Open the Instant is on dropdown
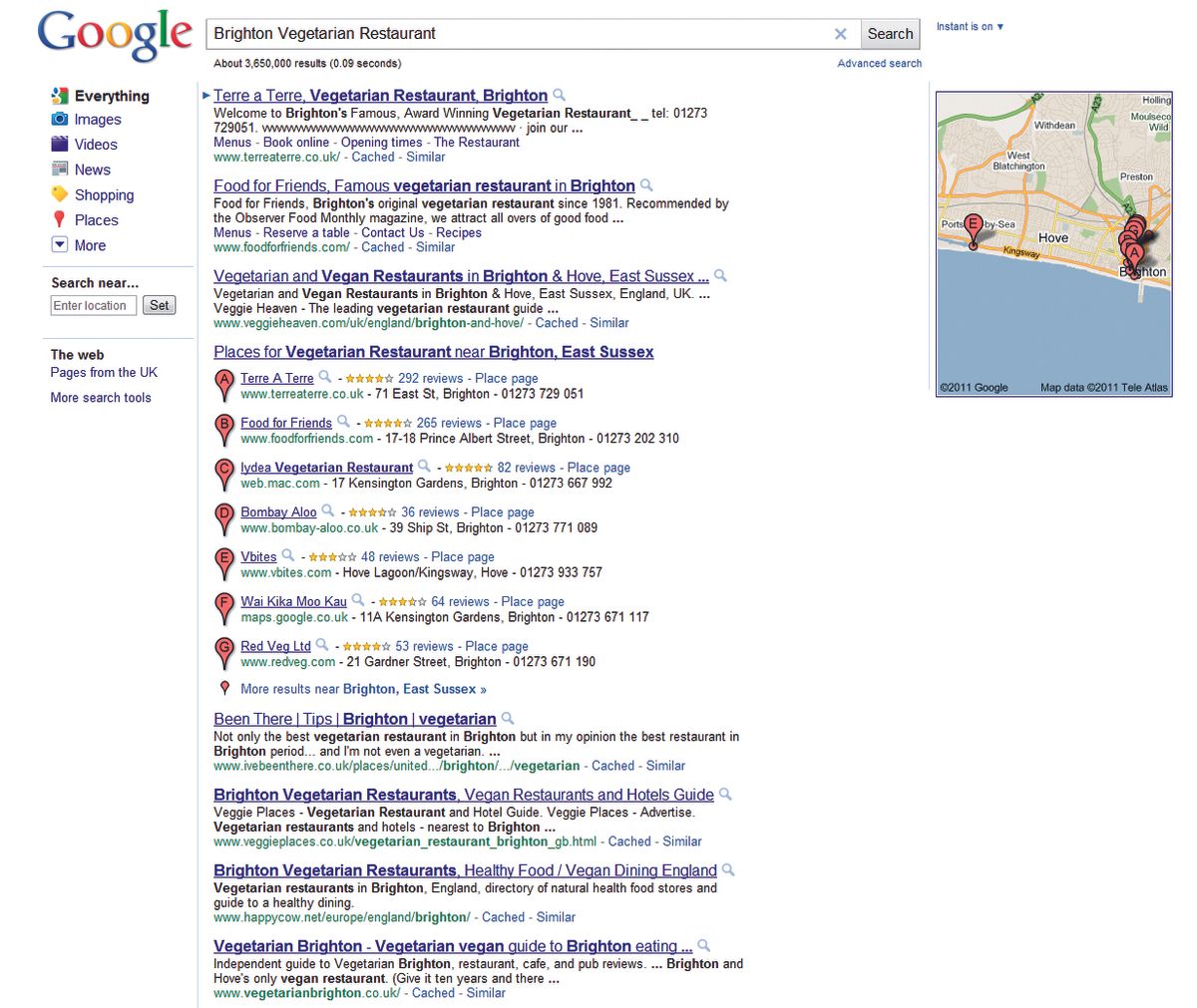The height and width of the screenshot is (1008, 1197). (x=970, y=27)
